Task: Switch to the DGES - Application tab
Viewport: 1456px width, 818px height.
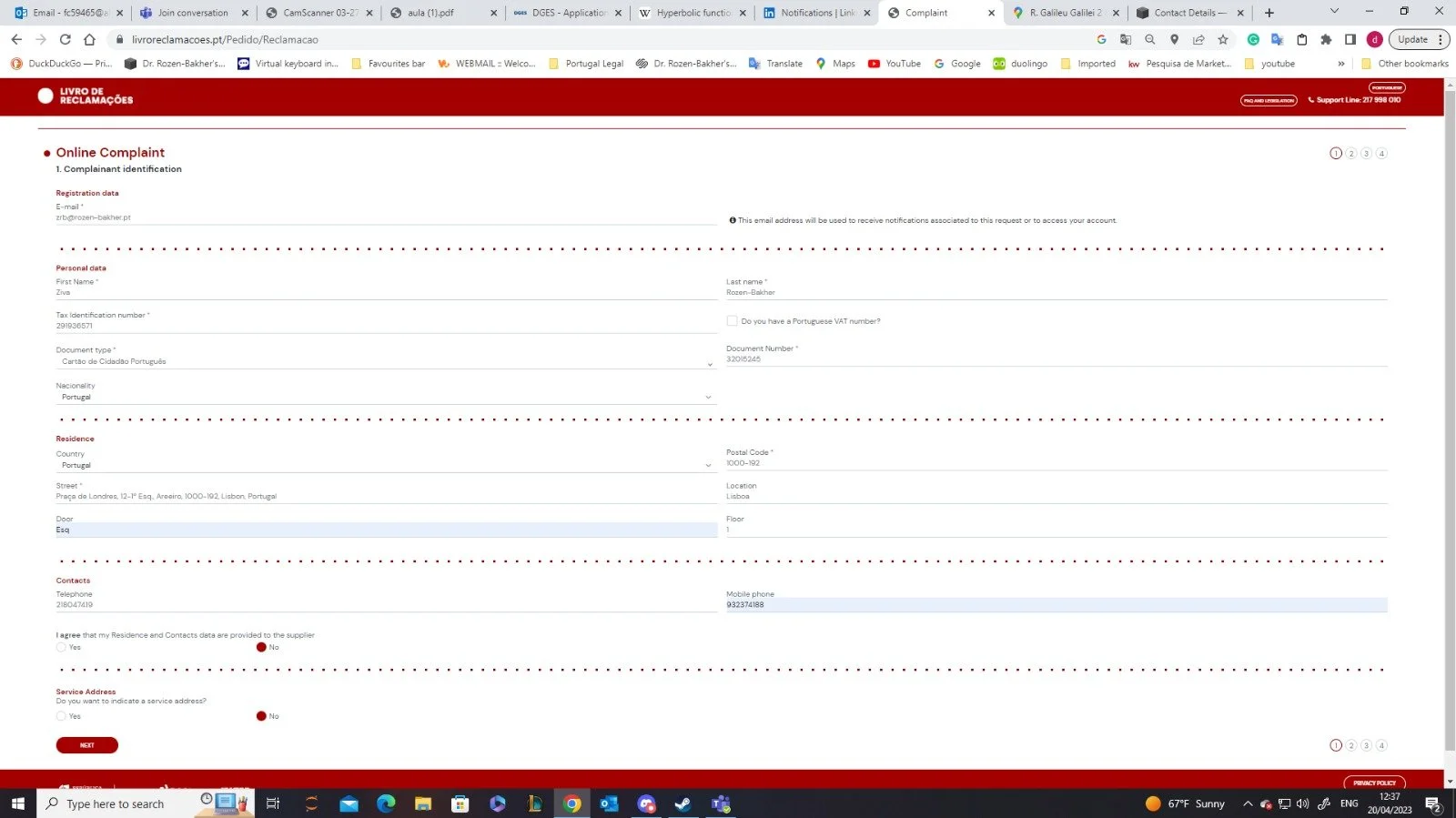Action: pyautogui.click(x=569, y=13)
